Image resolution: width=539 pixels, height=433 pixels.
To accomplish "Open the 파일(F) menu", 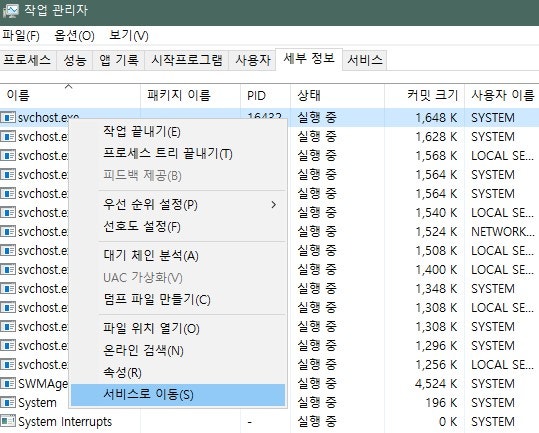I will (21, 36).
